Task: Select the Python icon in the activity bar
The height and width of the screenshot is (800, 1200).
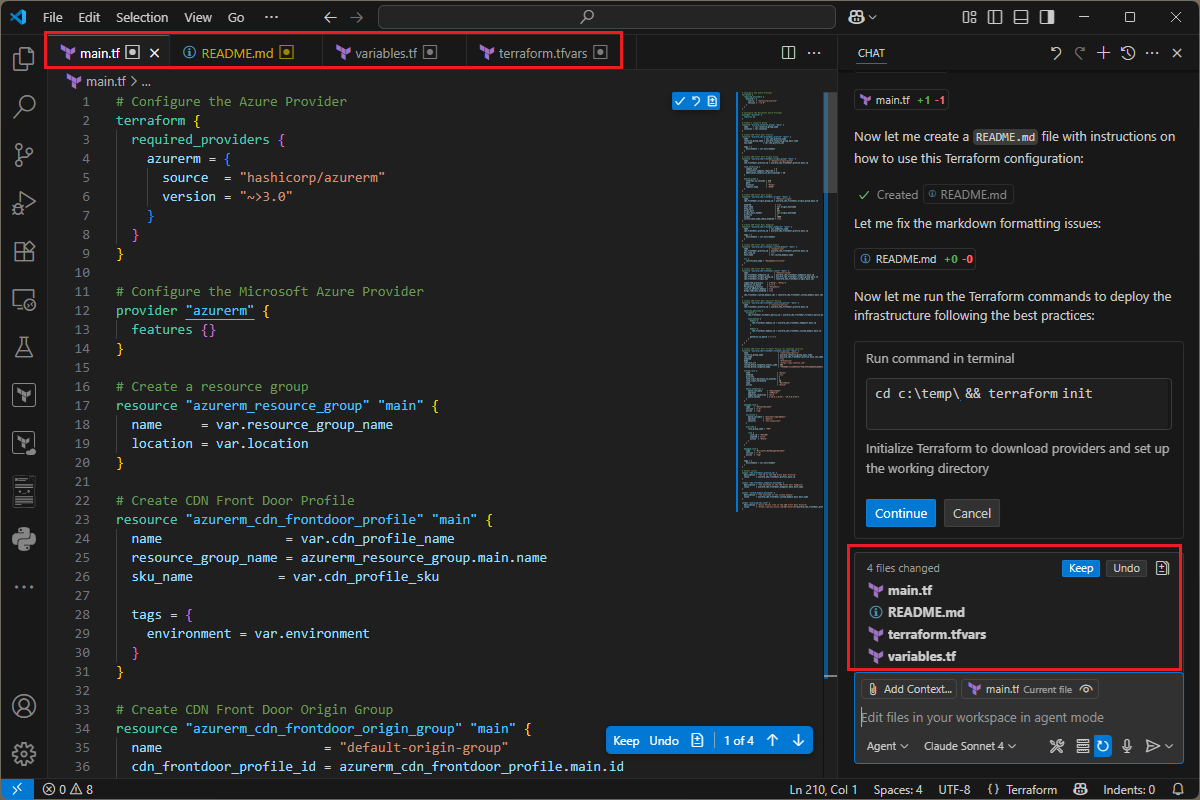Action: (x=24, y=539)
